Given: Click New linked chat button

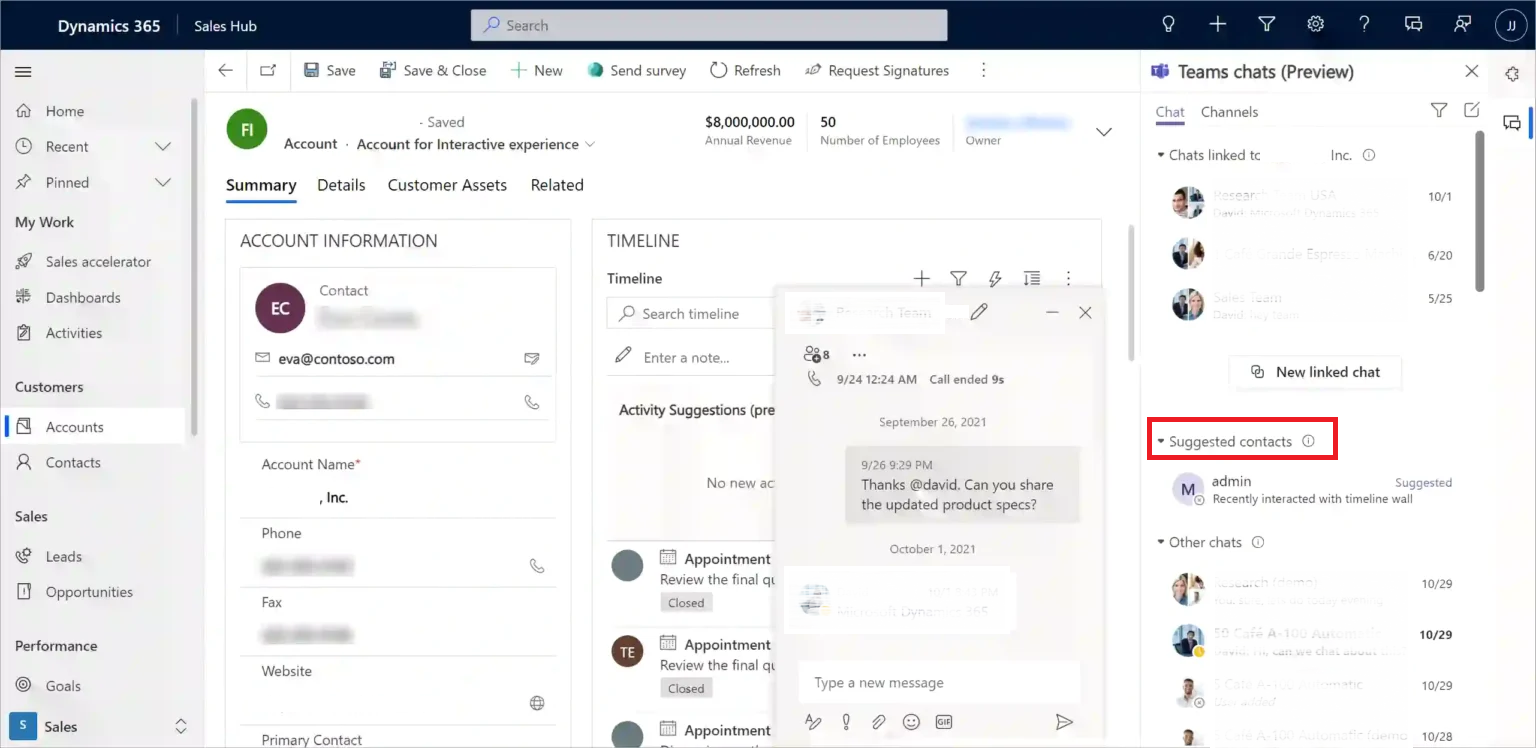Looking at the screenshot, I should [1315, 372].
